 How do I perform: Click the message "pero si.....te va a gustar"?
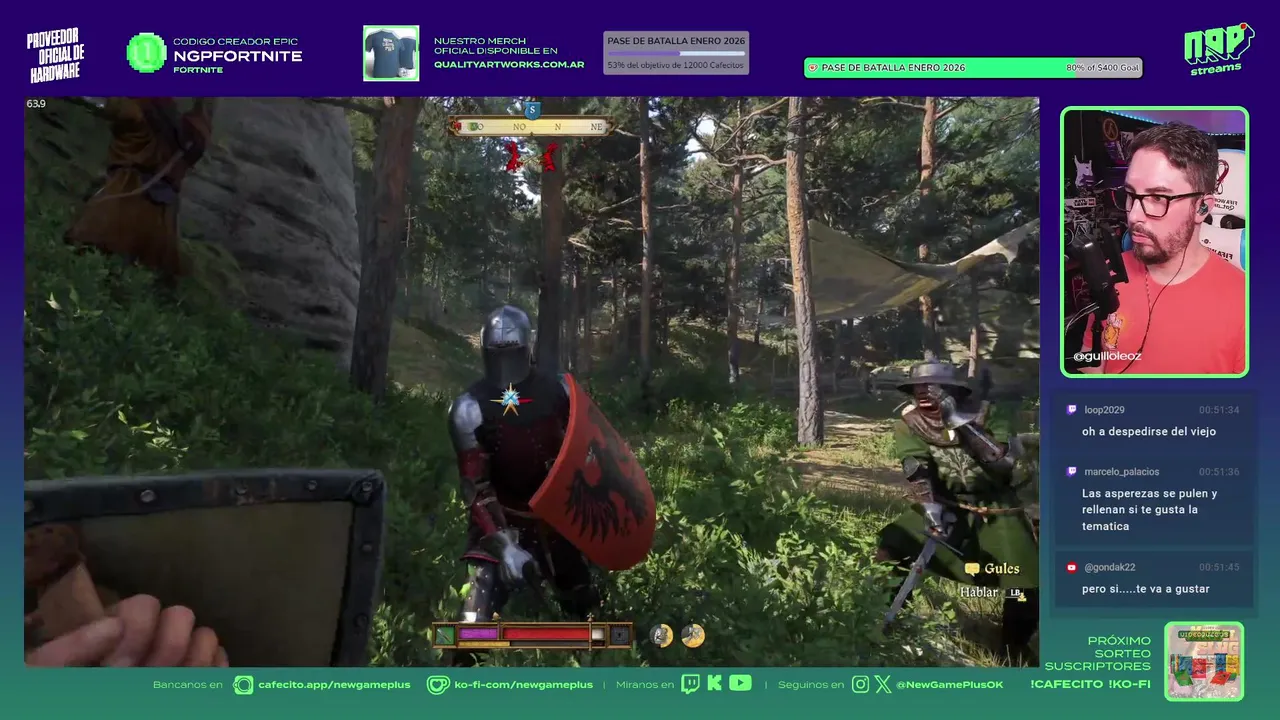pyautogui.click(x=1145, y=589)
